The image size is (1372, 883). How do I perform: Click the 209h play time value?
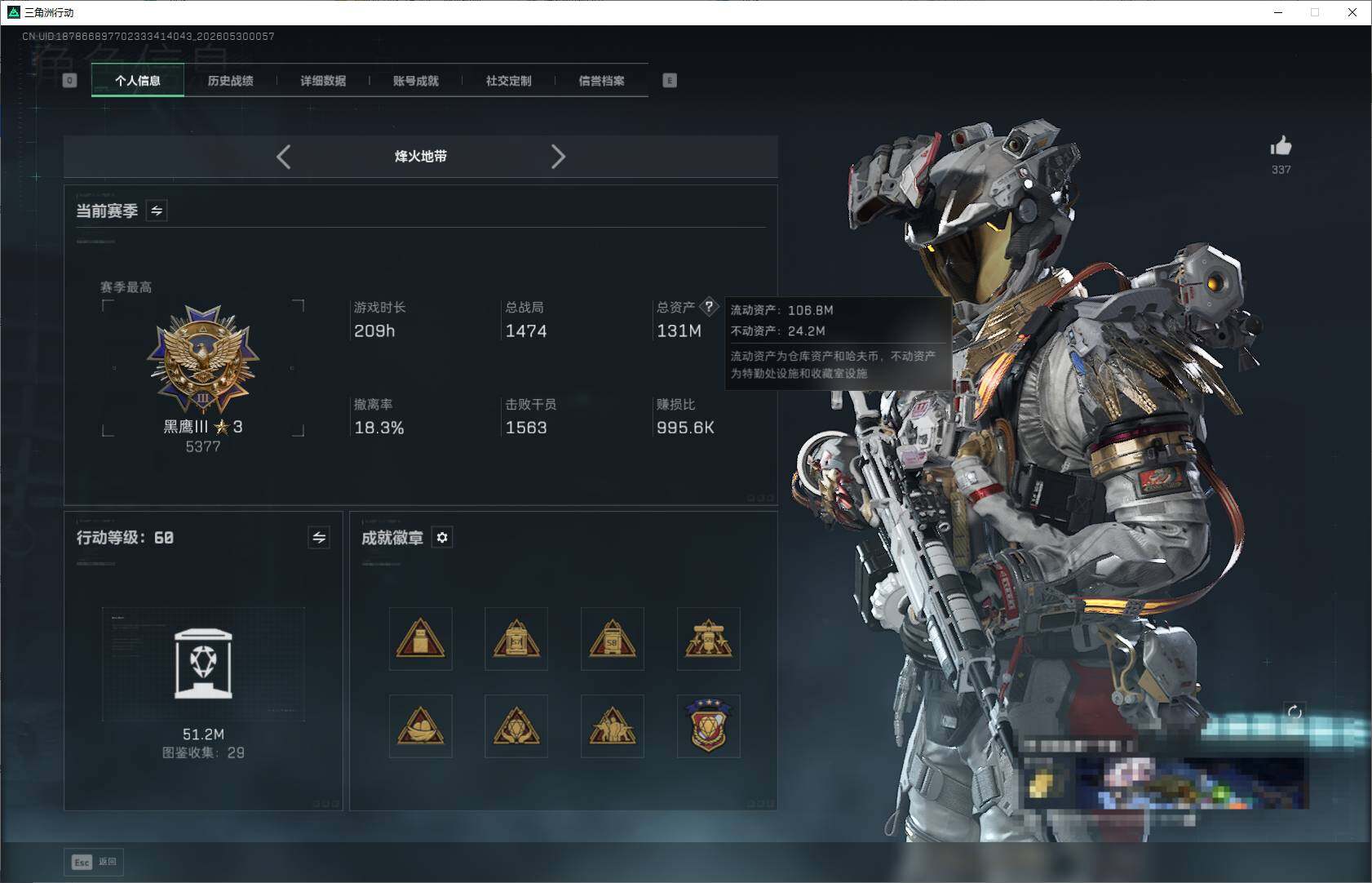pos(374,331)
